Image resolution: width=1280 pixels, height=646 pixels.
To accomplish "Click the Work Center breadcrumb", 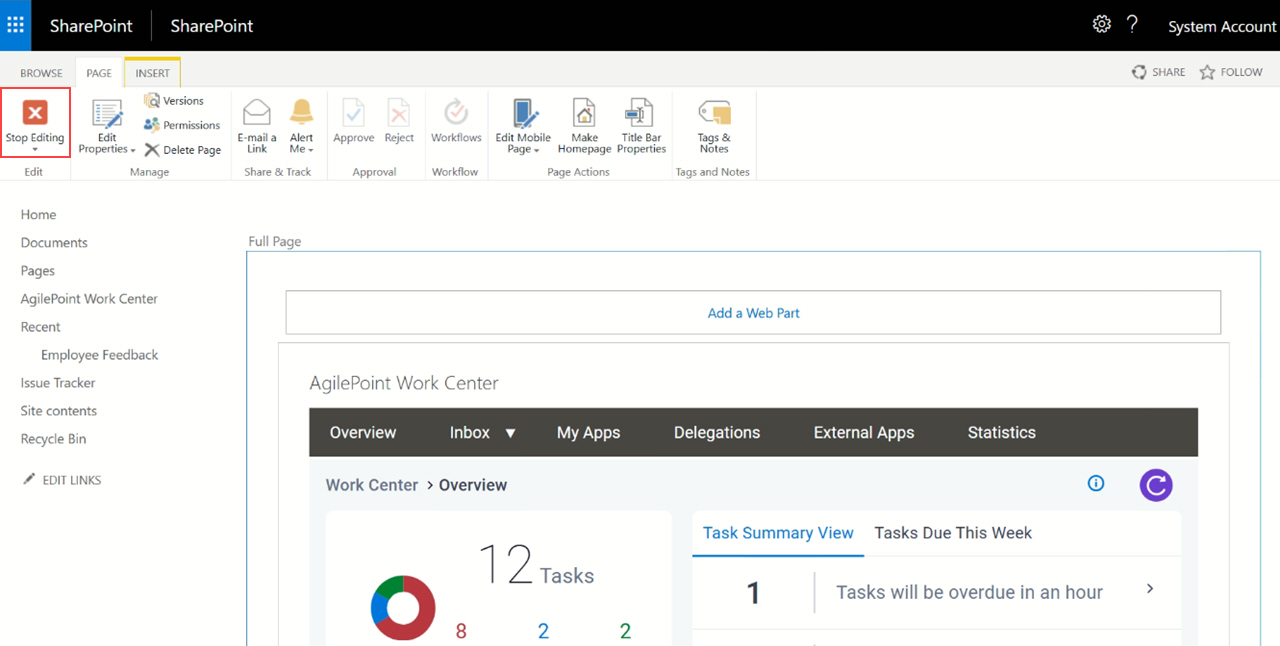I will tap(372, 485).
